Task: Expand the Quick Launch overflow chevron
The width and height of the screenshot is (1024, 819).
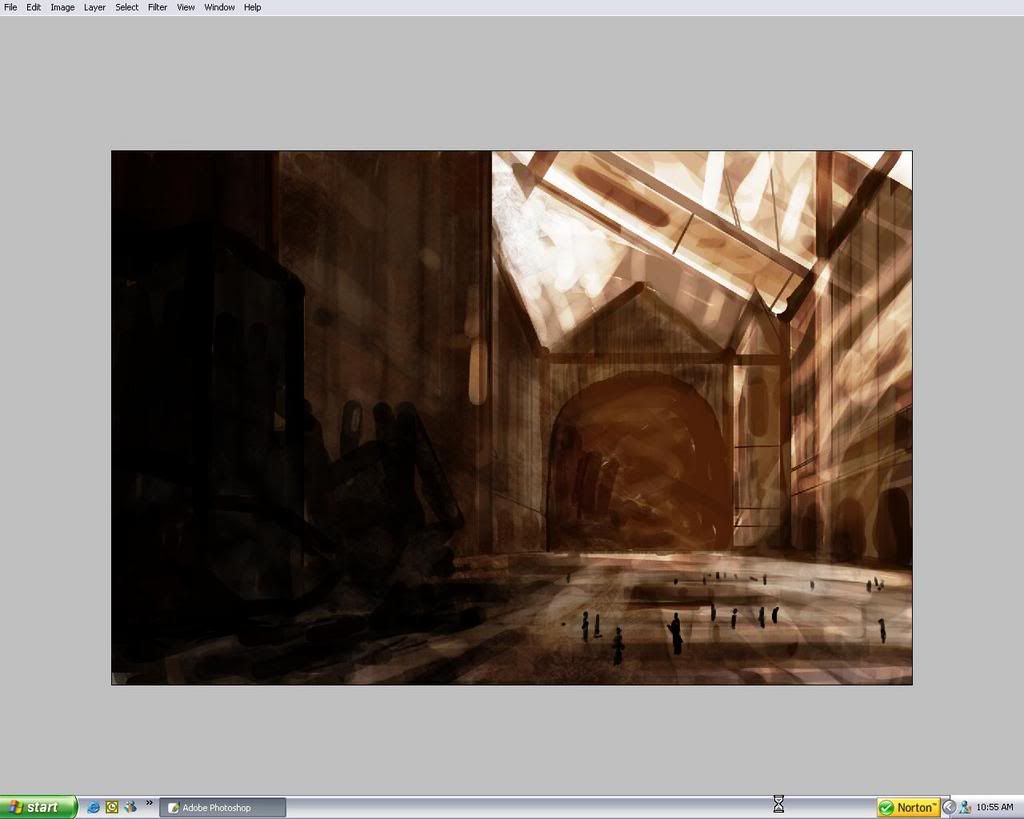Action: 150,803
